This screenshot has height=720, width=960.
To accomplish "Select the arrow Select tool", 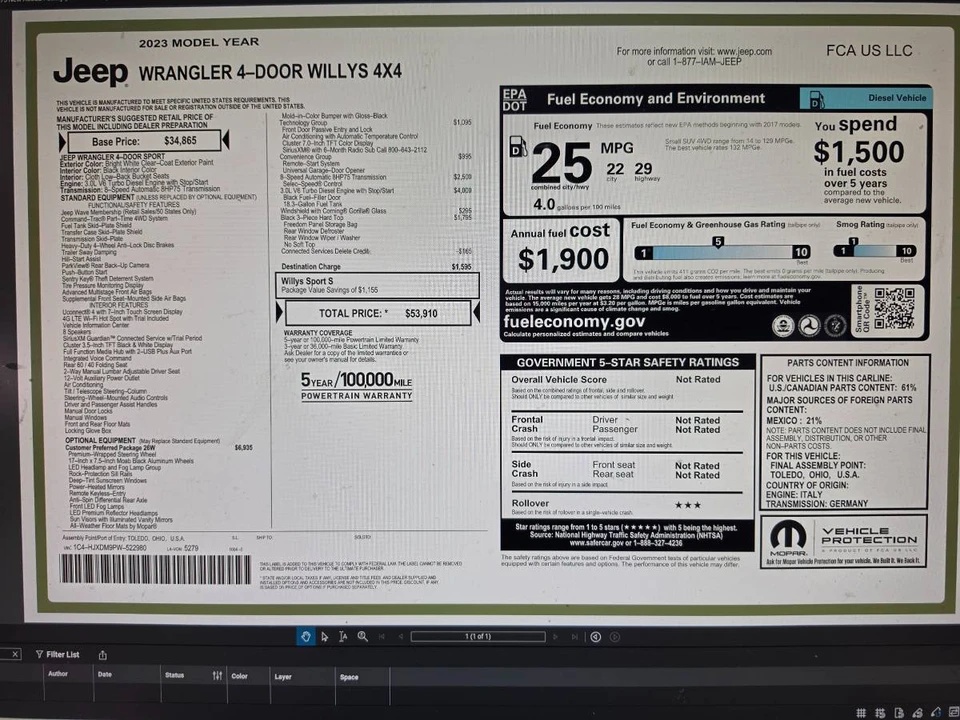I will [x=324, y=637].
